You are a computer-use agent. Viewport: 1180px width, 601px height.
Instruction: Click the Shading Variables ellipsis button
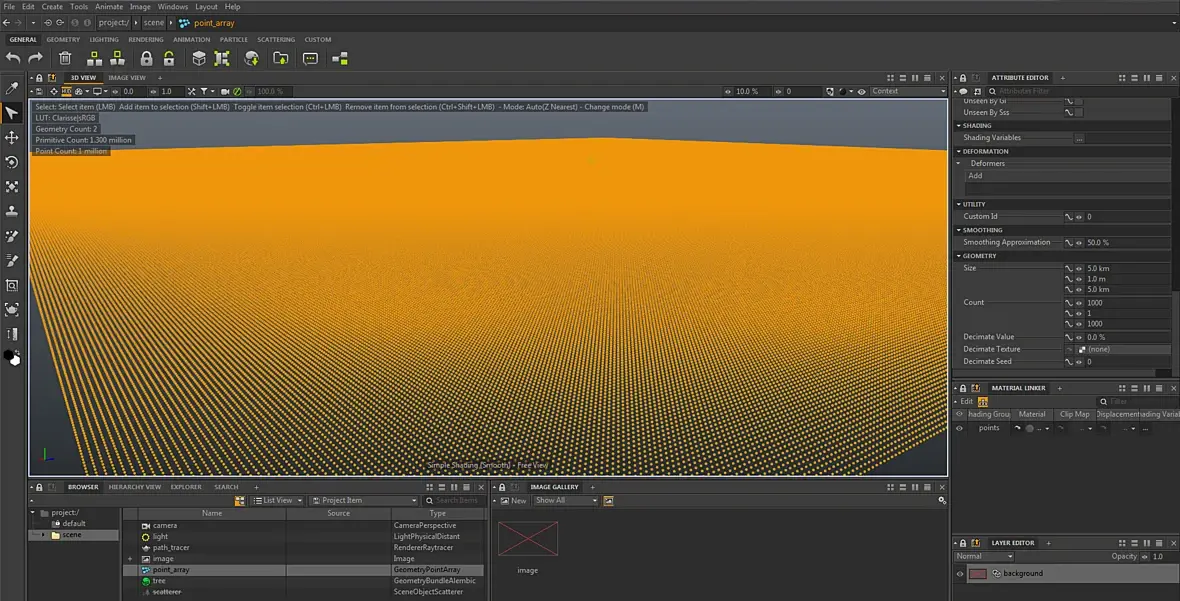click(1079, 138)
